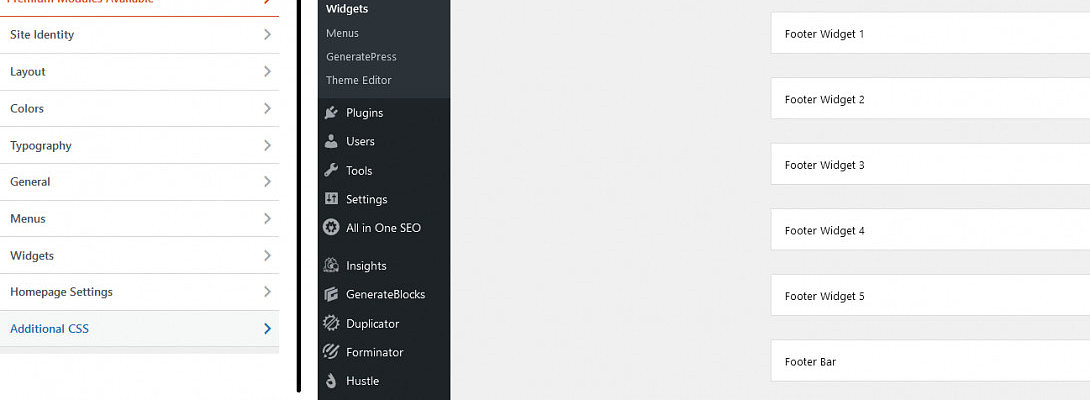Screen dimensions: 1090x400
Task: Expand the Colors customizer section
Action: [x=140, y=109]
